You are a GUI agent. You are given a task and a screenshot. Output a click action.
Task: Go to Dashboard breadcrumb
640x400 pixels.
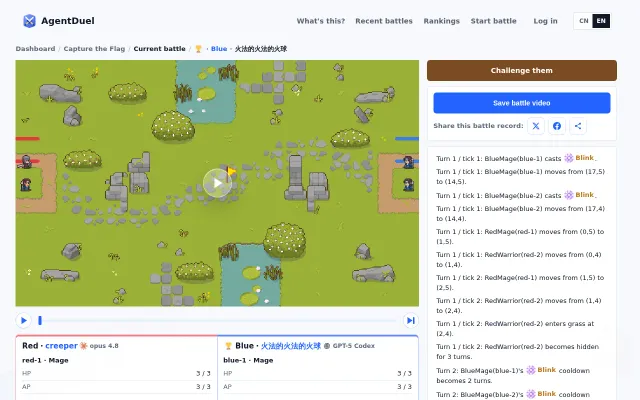(35, 49)
